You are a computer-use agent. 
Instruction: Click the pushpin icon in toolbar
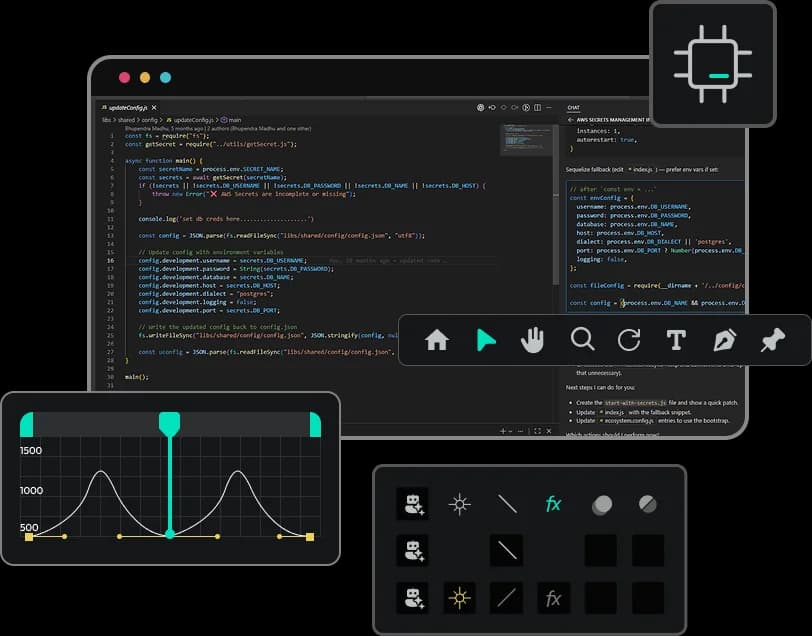773,340
